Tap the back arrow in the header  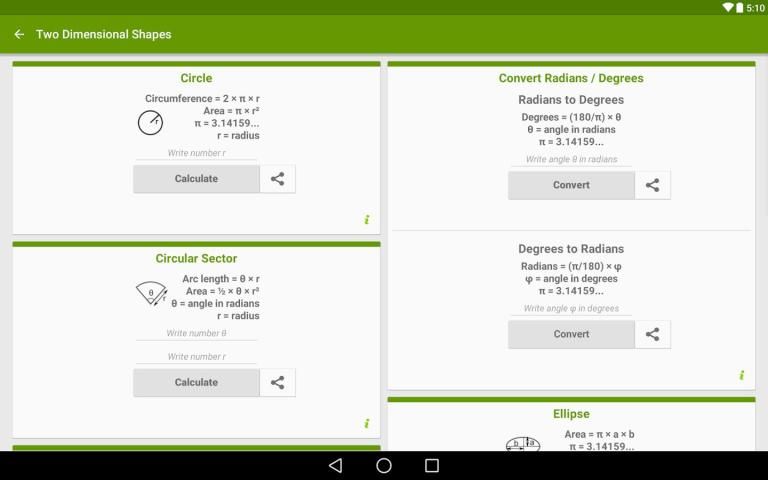pos(19,34)
